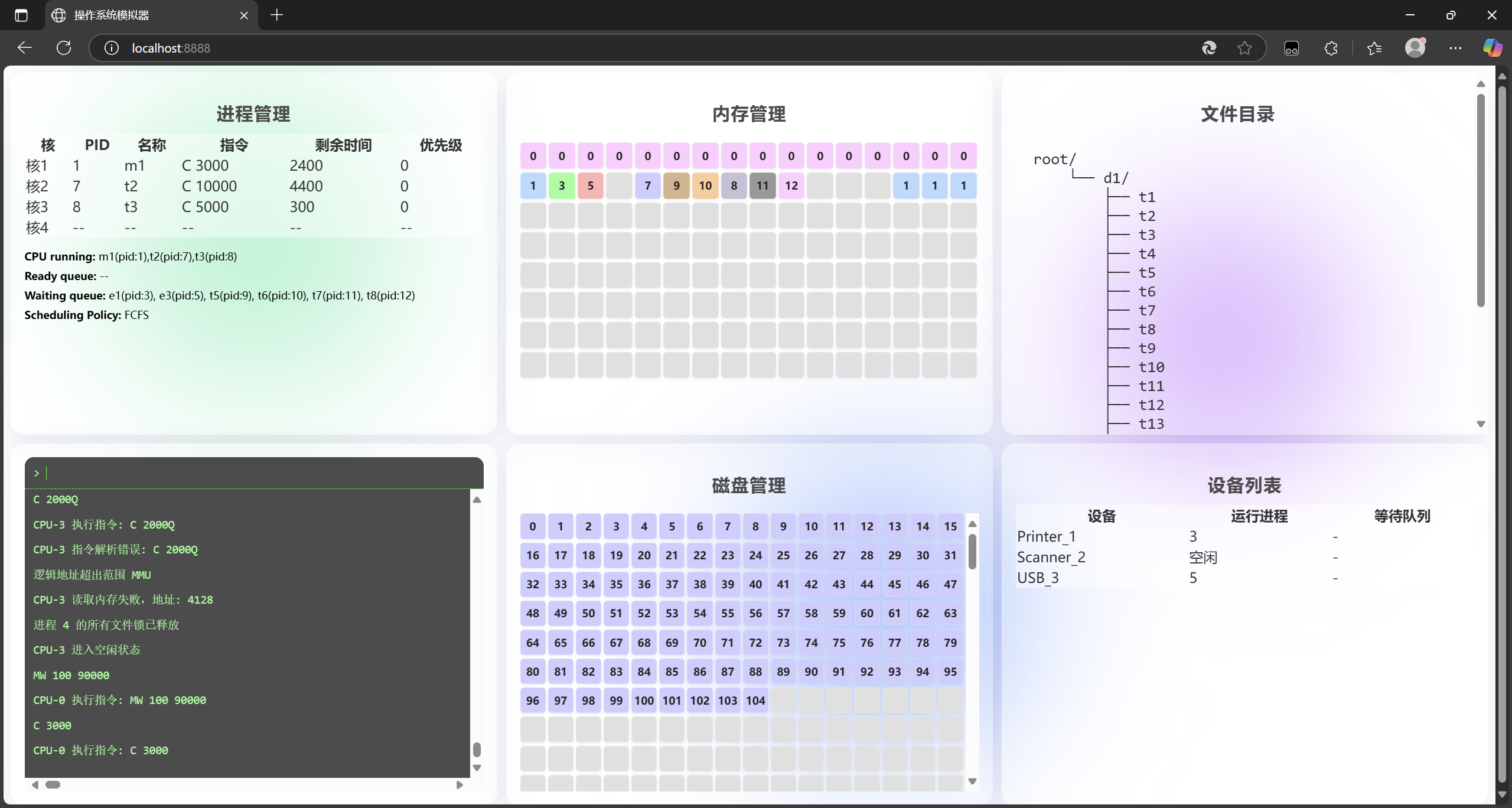Click the favorites star in address bar
This screenshot has height=808, width=1512.
[x=1244, y=48]
